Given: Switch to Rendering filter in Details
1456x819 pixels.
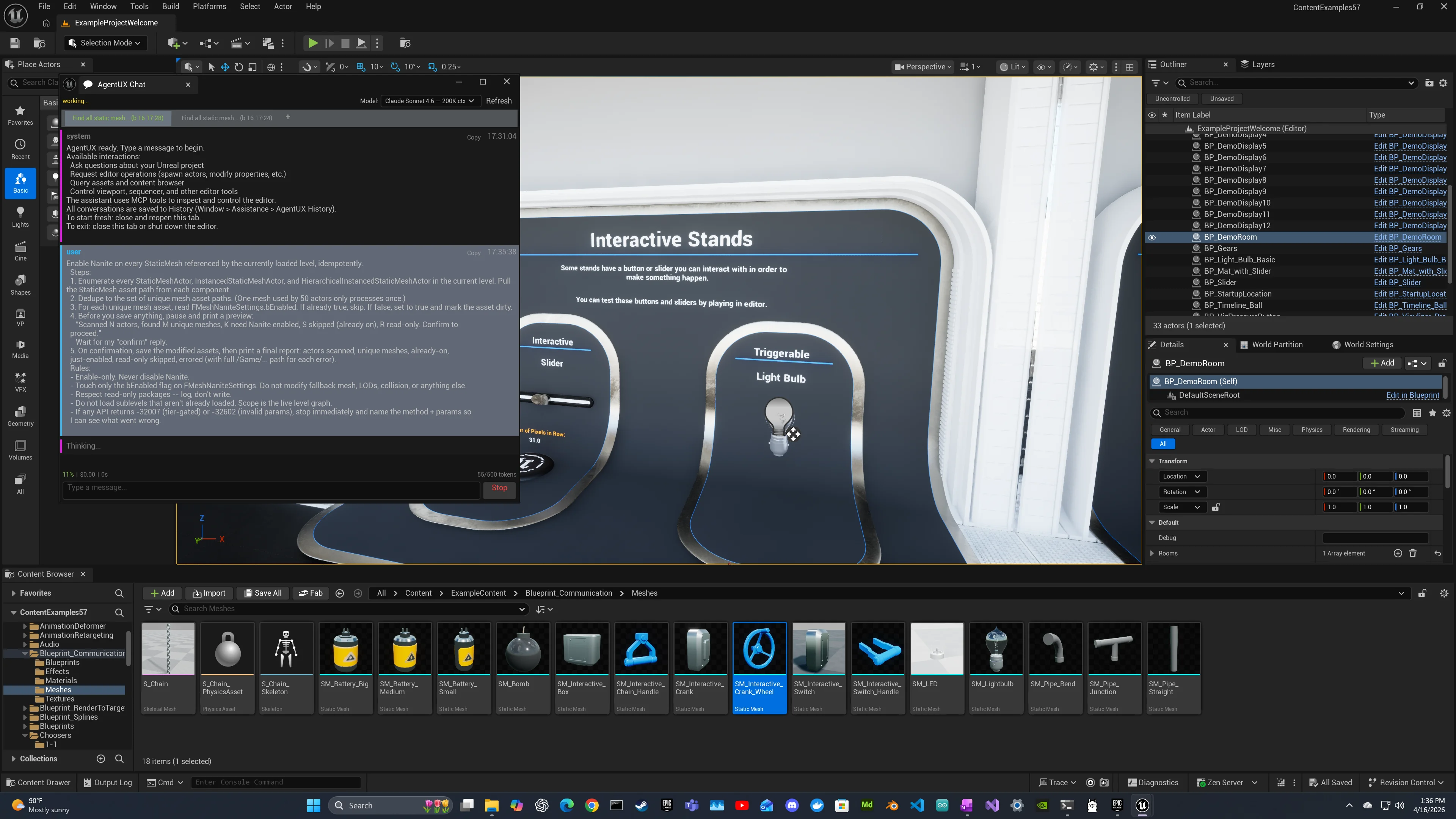Looking at the screenshot, I should pos(1356,430).
